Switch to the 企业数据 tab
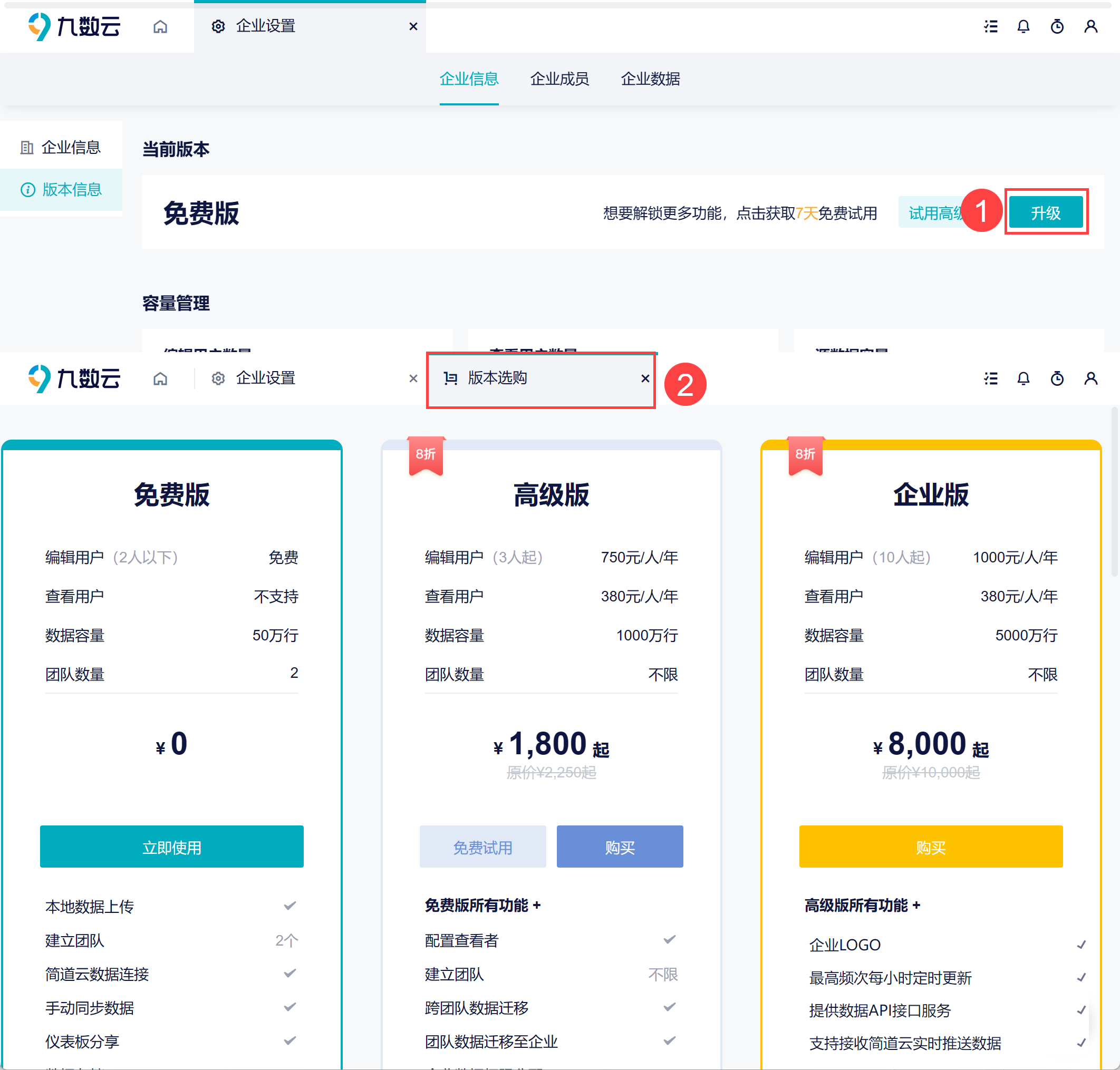The width and height of the screenshot is (1120, 1070). pos(650,79)
